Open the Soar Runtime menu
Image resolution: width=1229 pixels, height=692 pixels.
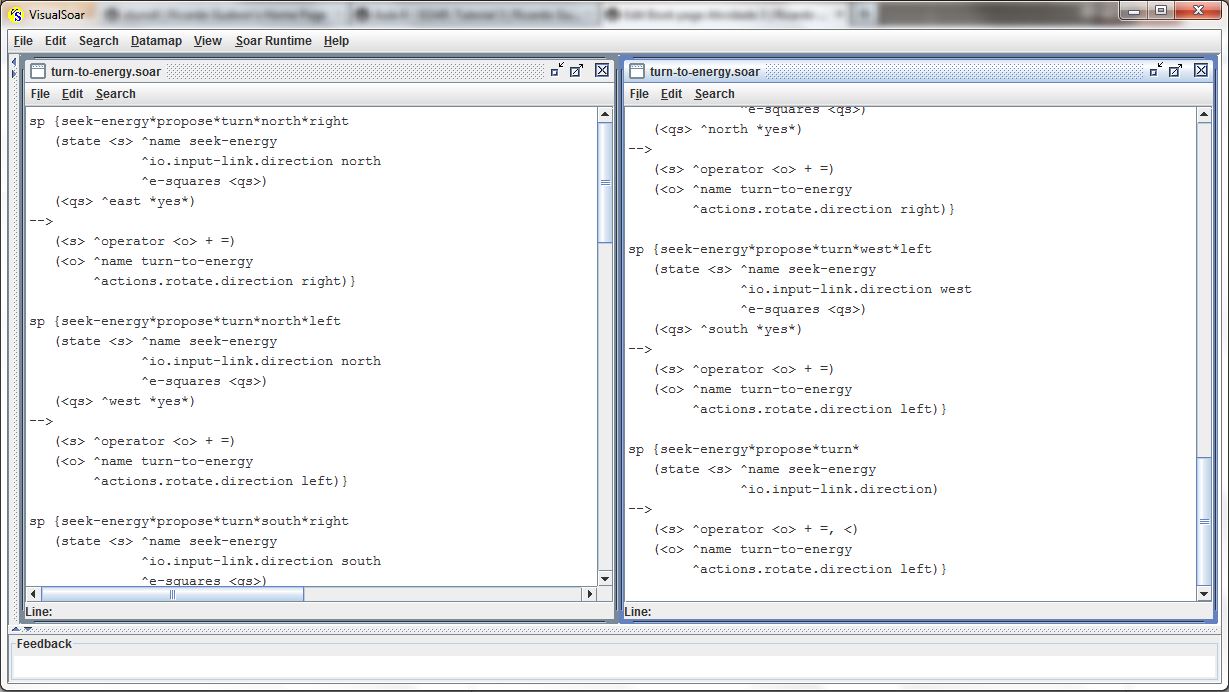click(x=273, y=41)
